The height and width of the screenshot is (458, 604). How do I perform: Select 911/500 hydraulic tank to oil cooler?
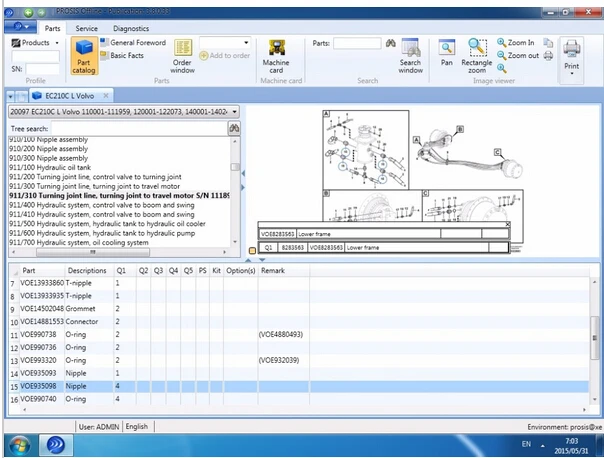click(x=107, y=224)
